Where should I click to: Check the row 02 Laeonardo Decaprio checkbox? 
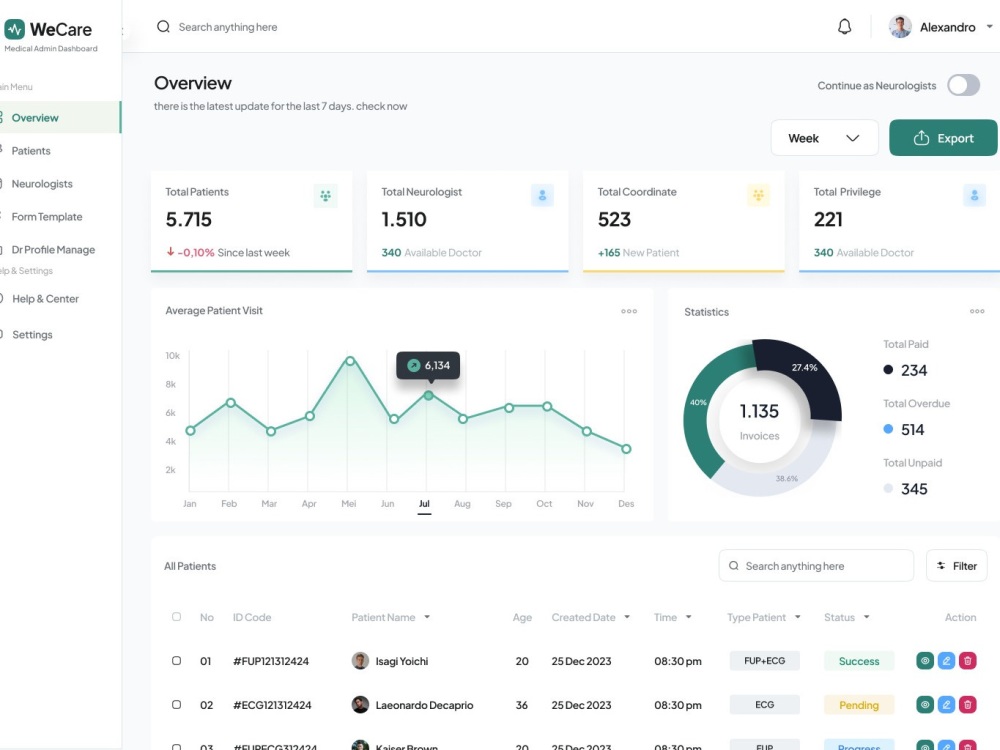click(x=176, y=705)
